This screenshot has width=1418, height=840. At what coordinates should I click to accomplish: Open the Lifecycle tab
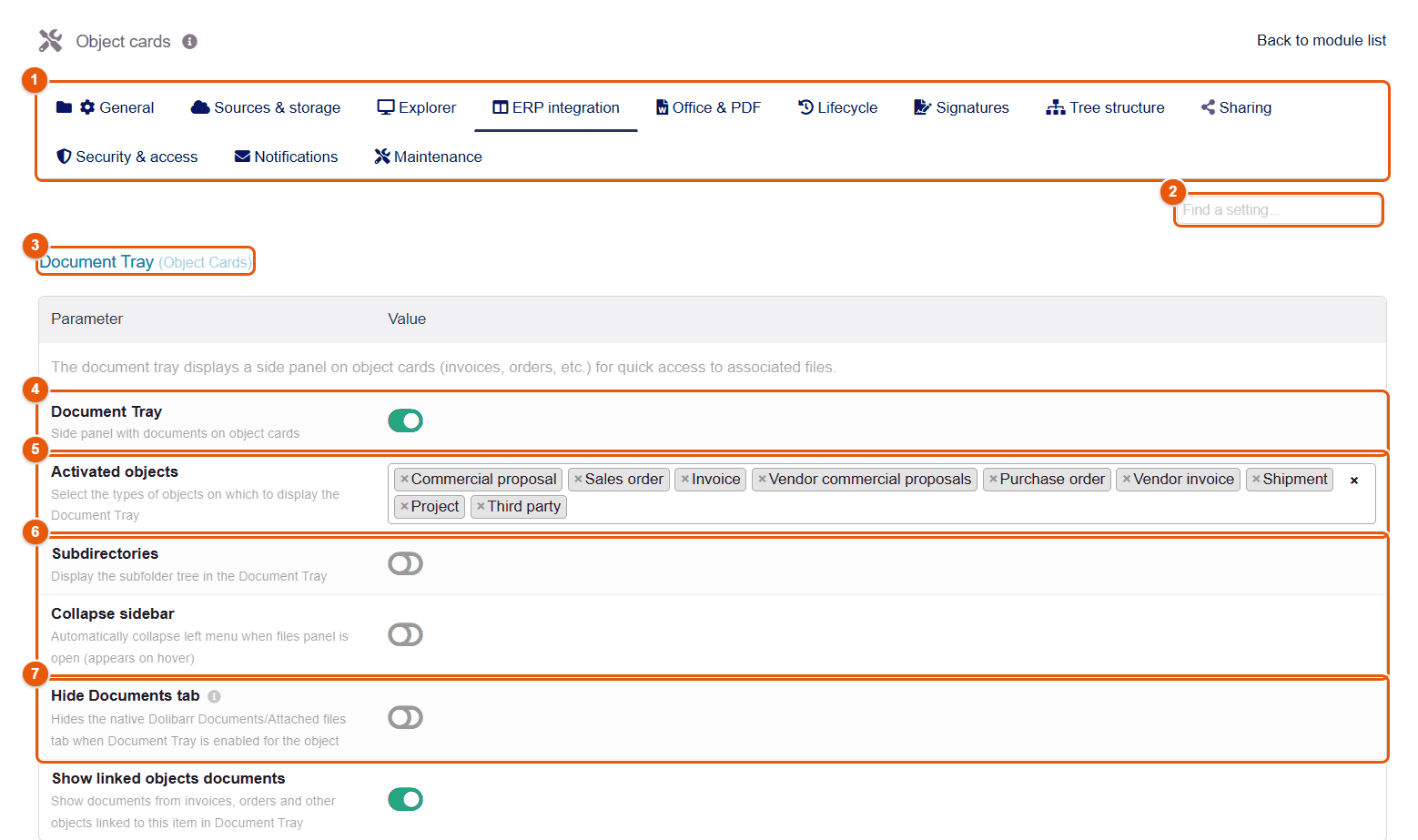point(837,108)
